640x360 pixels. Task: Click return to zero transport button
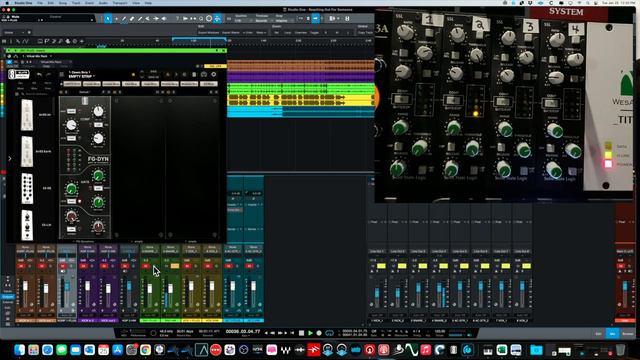(x=293, y=333)
